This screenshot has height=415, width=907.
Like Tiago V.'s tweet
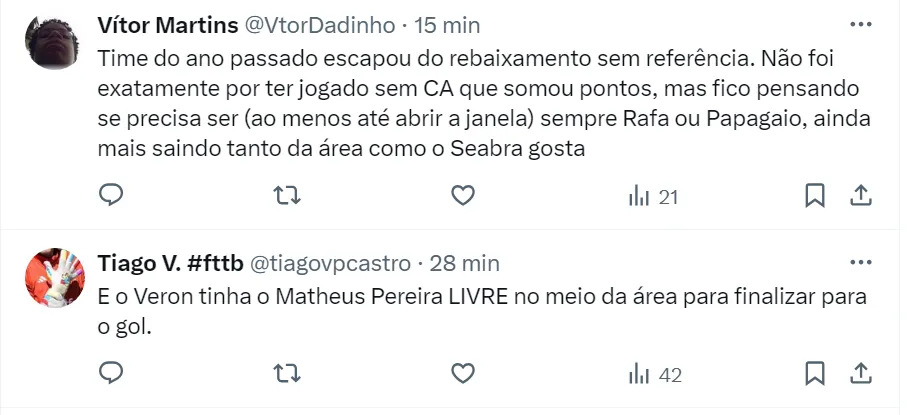pyautogui.click(x=462, y=374)
